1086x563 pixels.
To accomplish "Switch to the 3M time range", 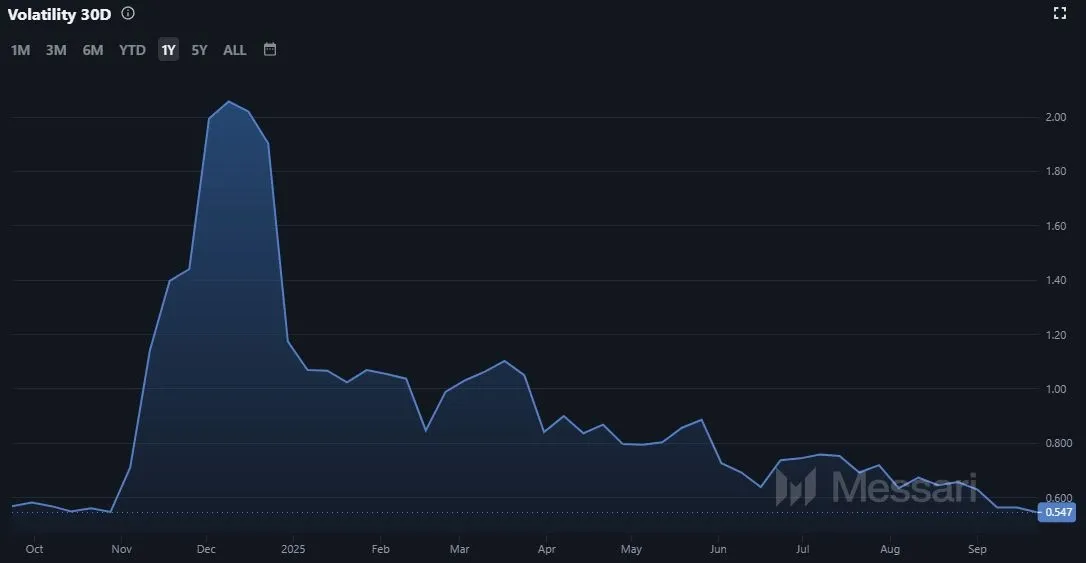I will (56, 50).
